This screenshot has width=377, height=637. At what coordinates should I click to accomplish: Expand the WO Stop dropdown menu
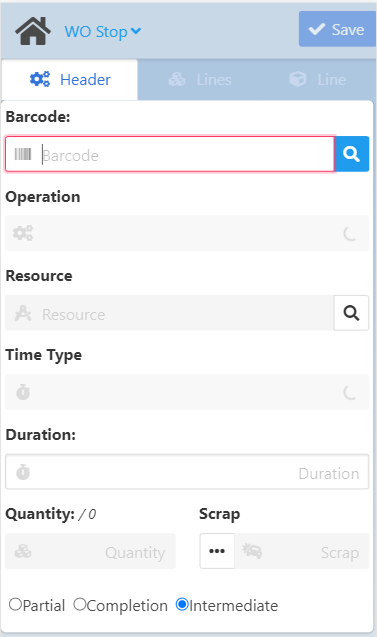103,31
